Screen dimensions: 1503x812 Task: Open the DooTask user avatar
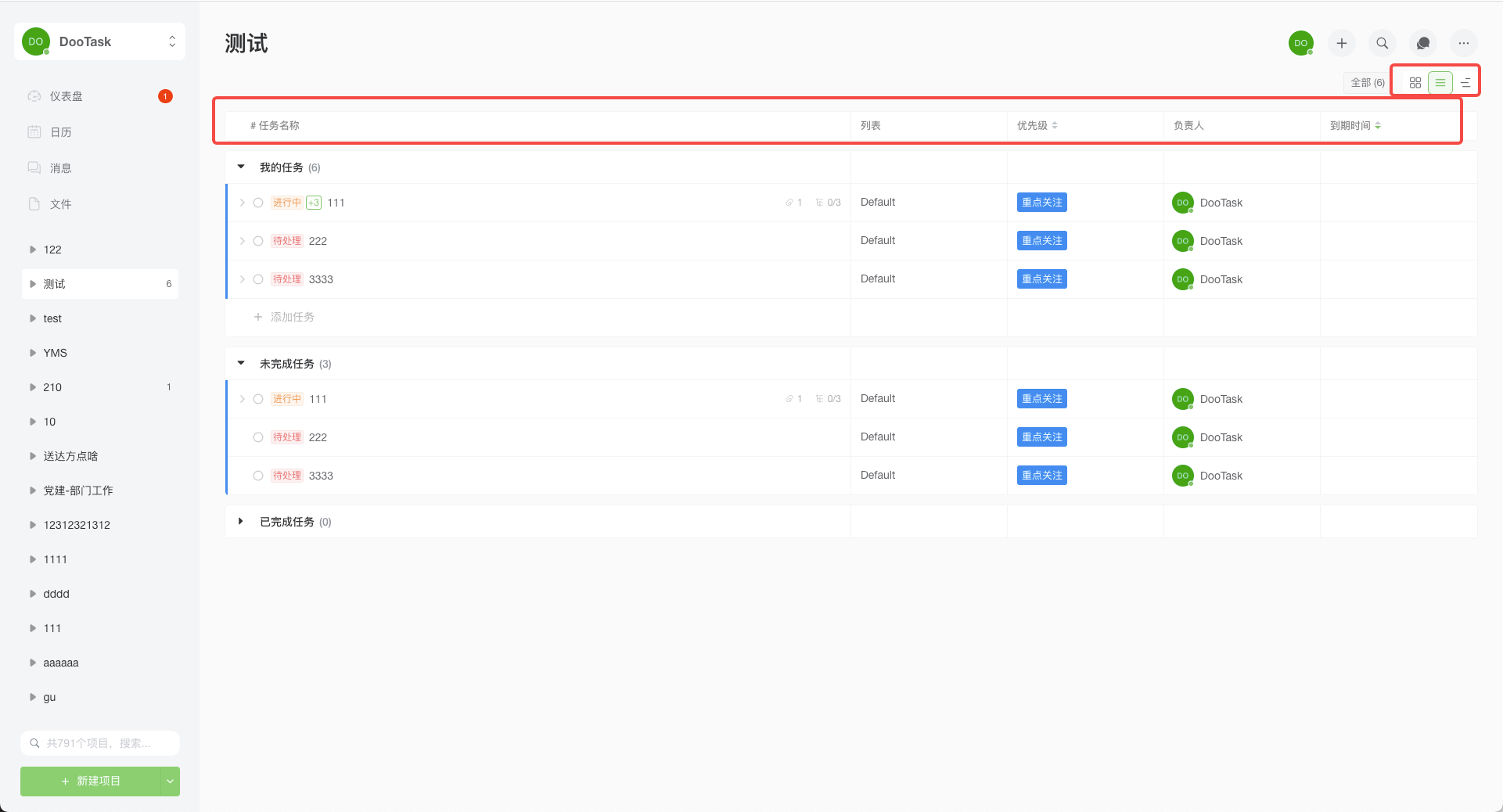[1300, 43]
